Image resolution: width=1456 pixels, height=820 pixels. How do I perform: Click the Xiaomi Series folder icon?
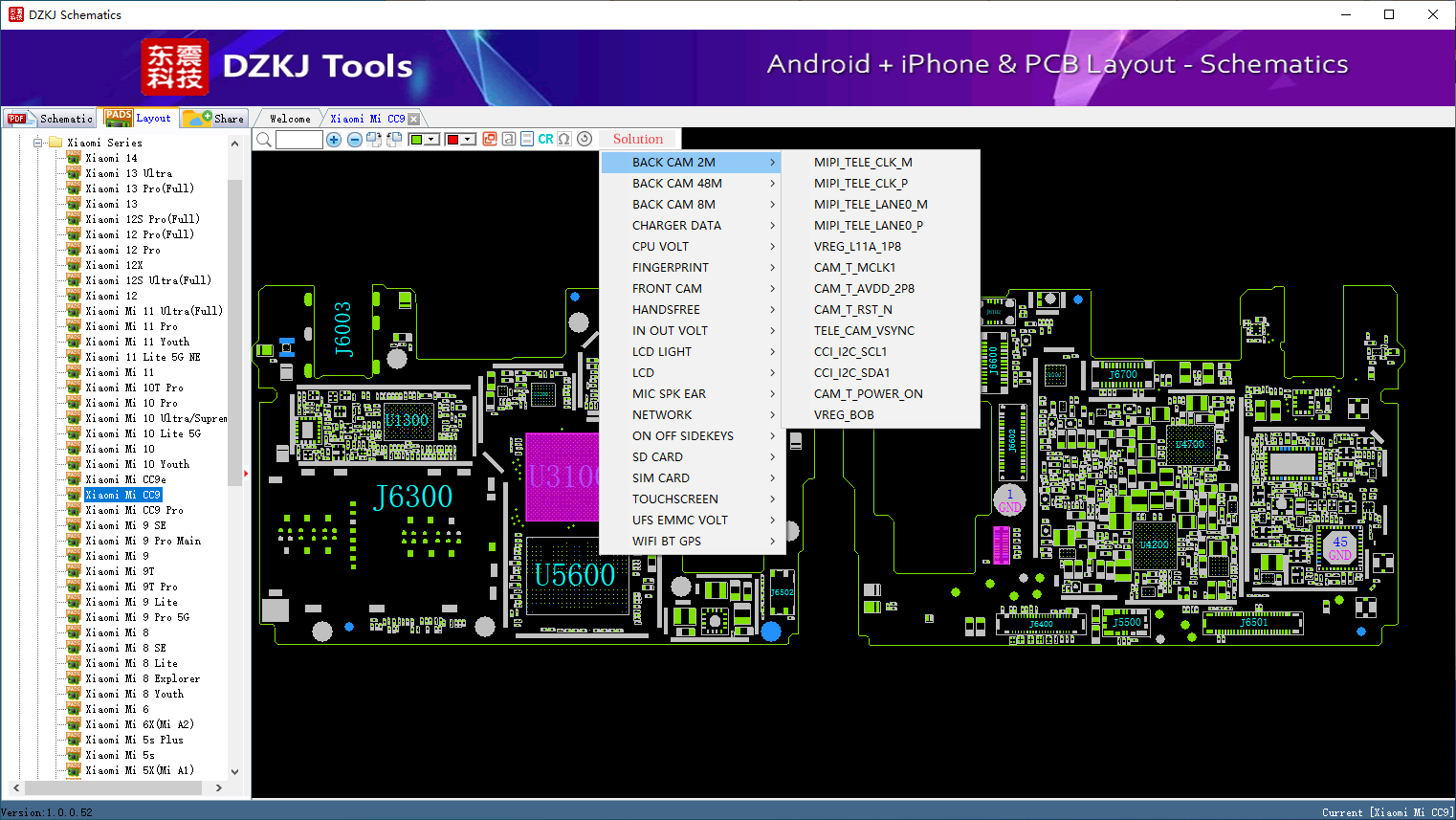coord(55,143)
